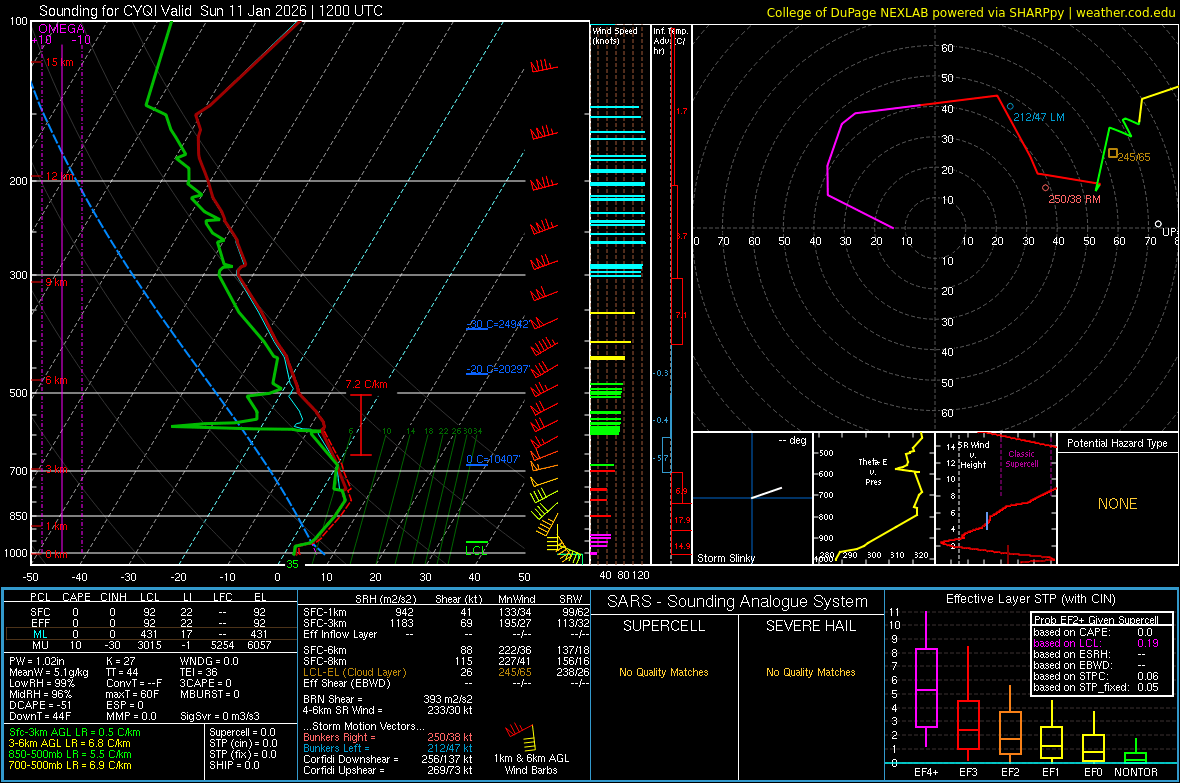Click the 'MBURST = 0' value
The image size is (1180, 783).
click(x=209, y=693)
